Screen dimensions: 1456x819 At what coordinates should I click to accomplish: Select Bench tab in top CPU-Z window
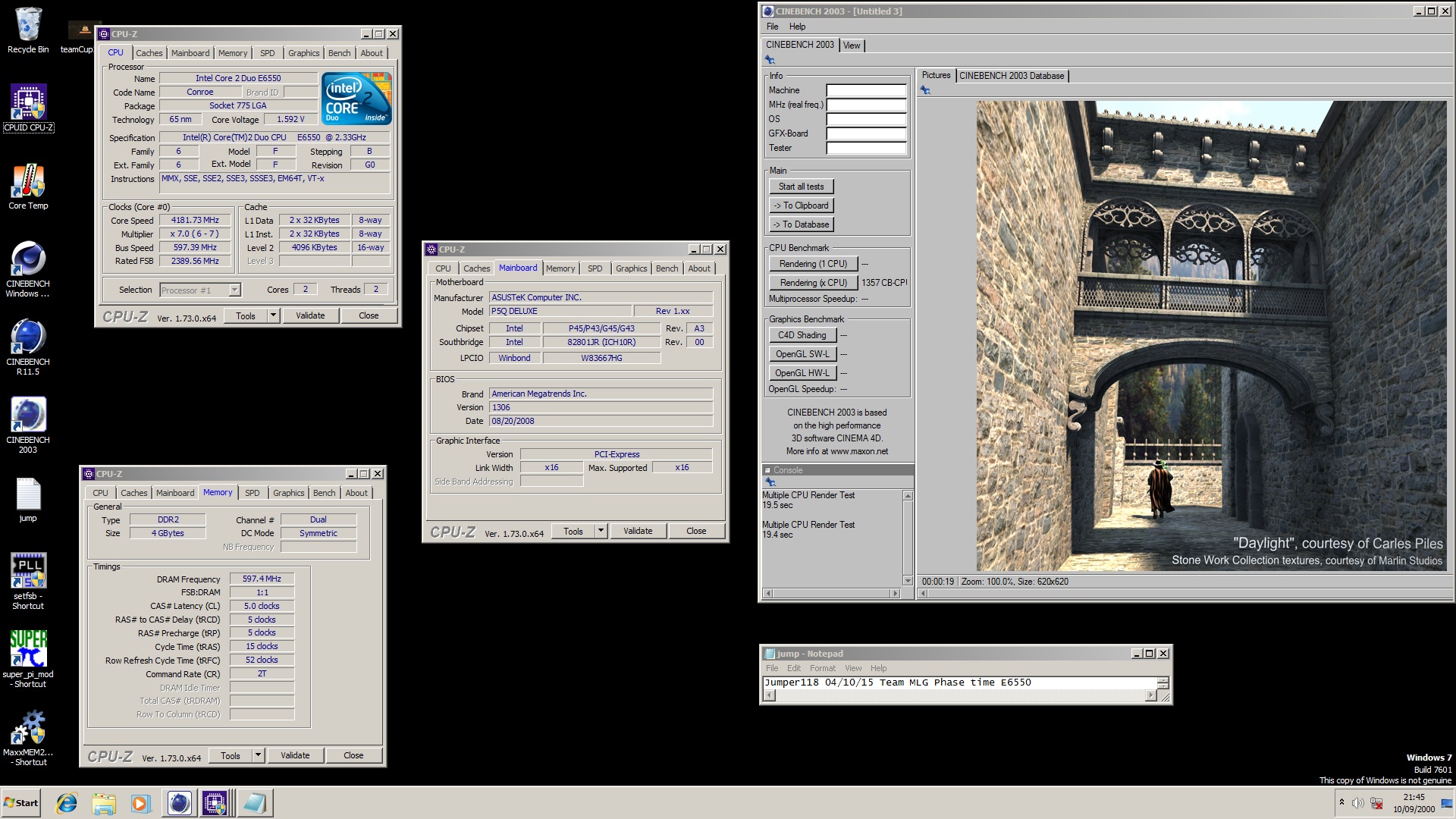(x=339, y=53)
